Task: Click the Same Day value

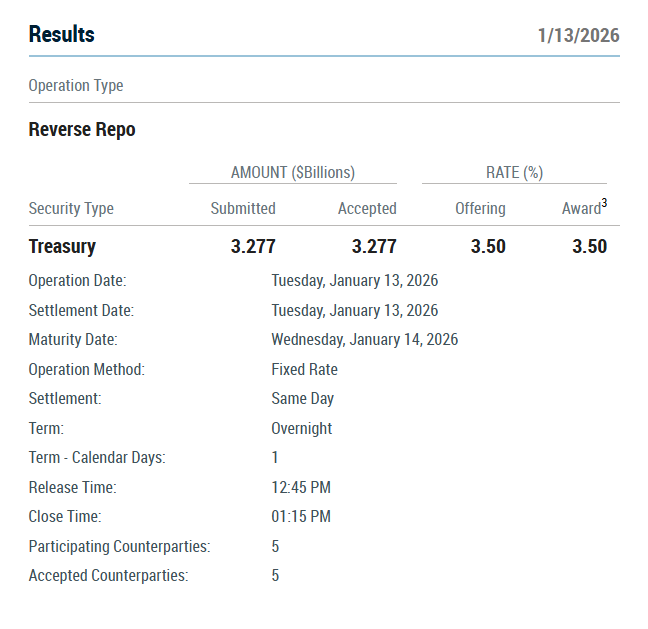Action: [x=303, y=399]
